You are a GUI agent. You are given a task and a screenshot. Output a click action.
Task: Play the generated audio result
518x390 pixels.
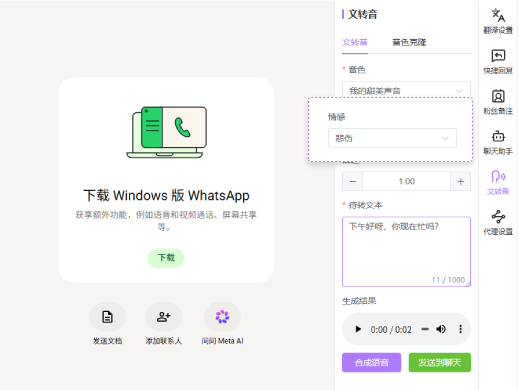pos(358,329)
